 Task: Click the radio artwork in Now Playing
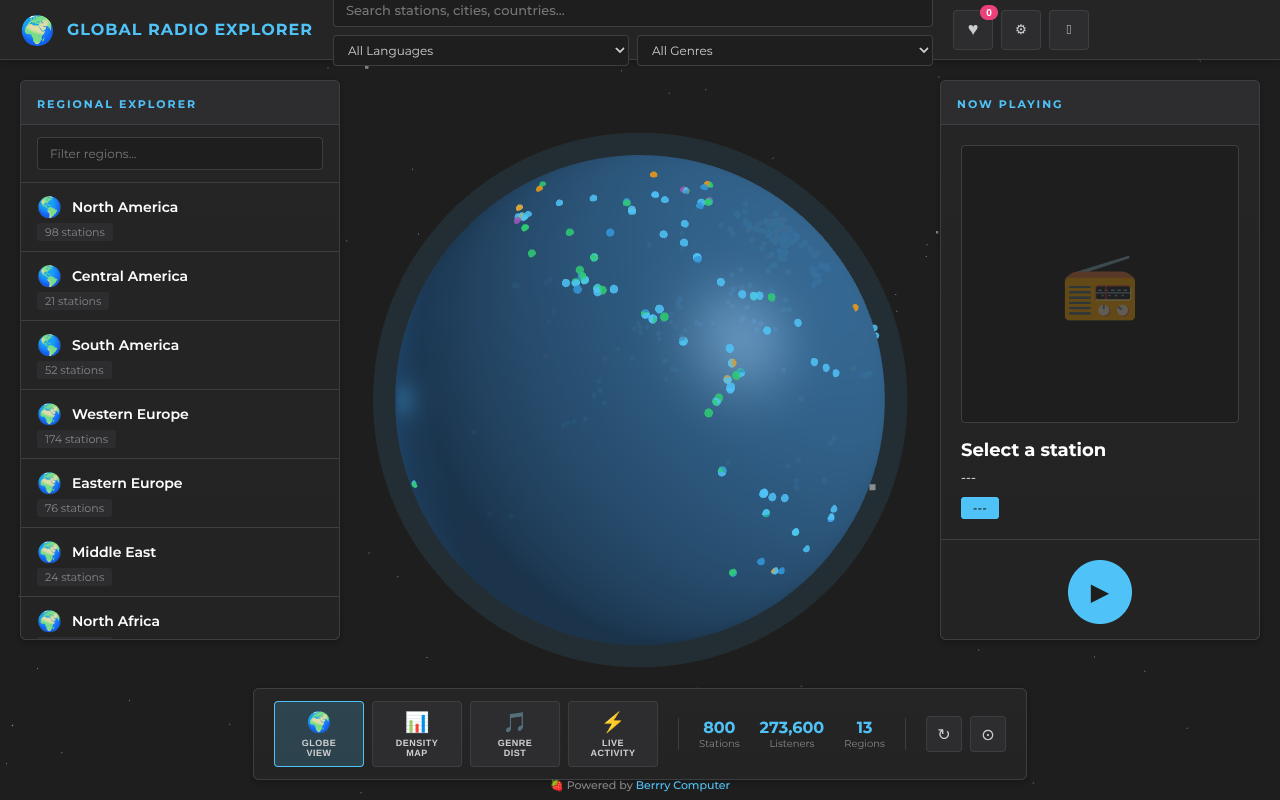1099,285
